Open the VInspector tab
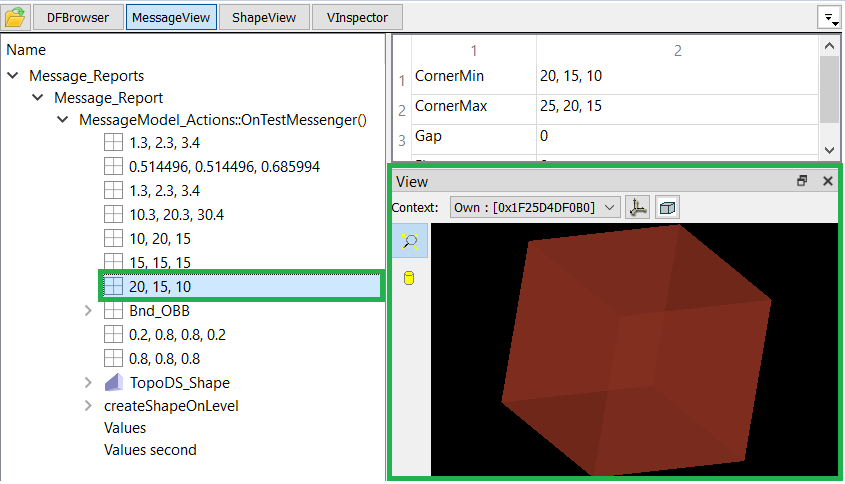 357,17
